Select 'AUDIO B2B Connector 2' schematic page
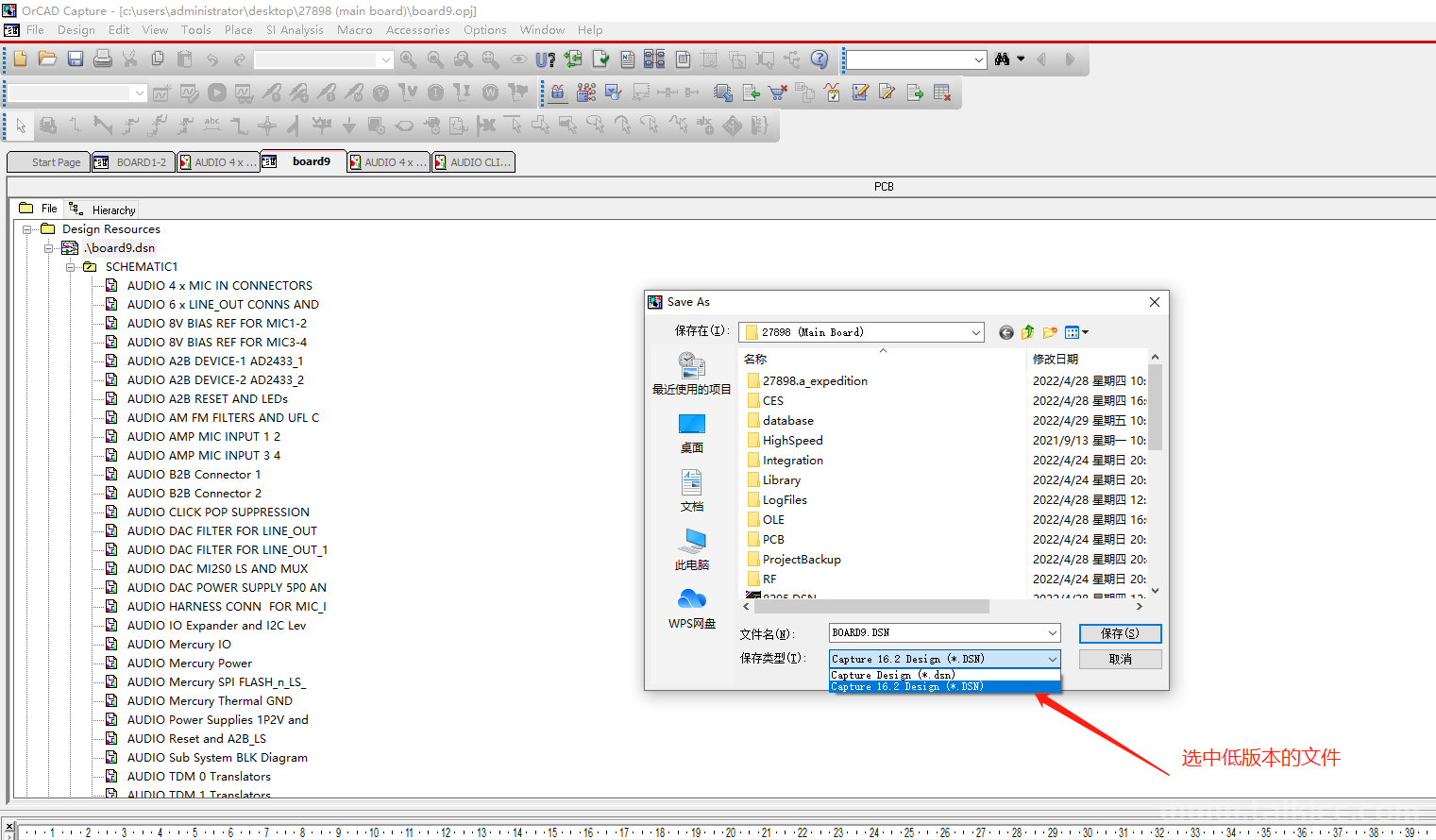The width and height of the screenshot is (1436, 840). coord(194,494)
